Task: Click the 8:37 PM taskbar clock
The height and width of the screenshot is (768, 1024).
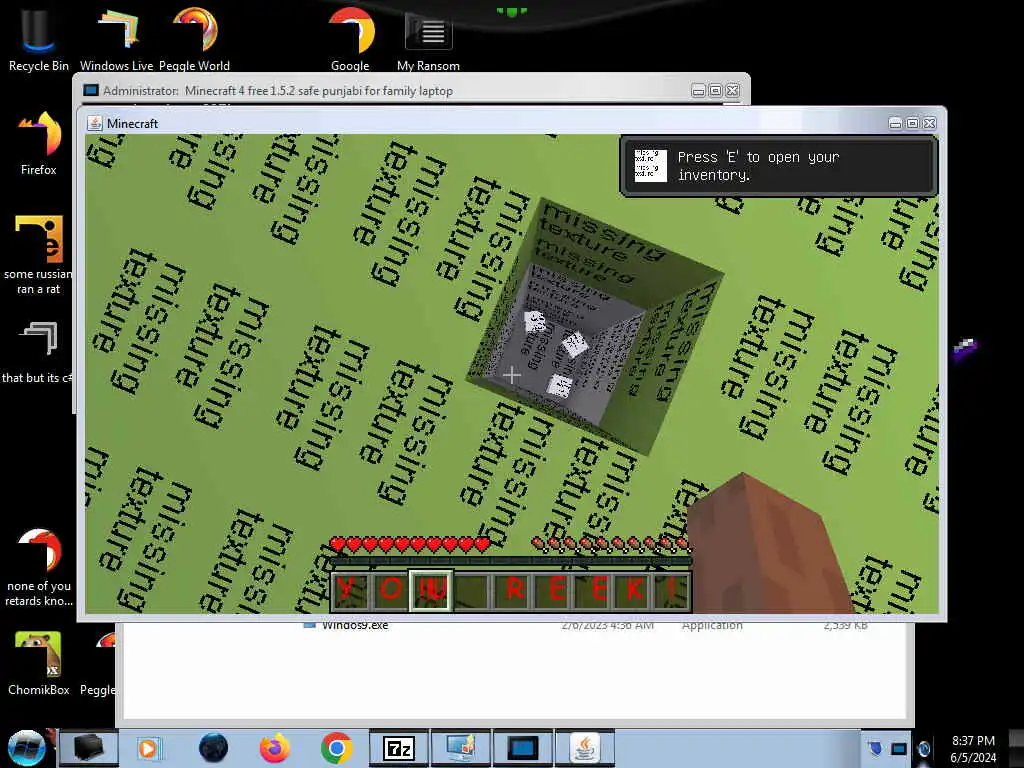Action: click(x=973, y=741)
